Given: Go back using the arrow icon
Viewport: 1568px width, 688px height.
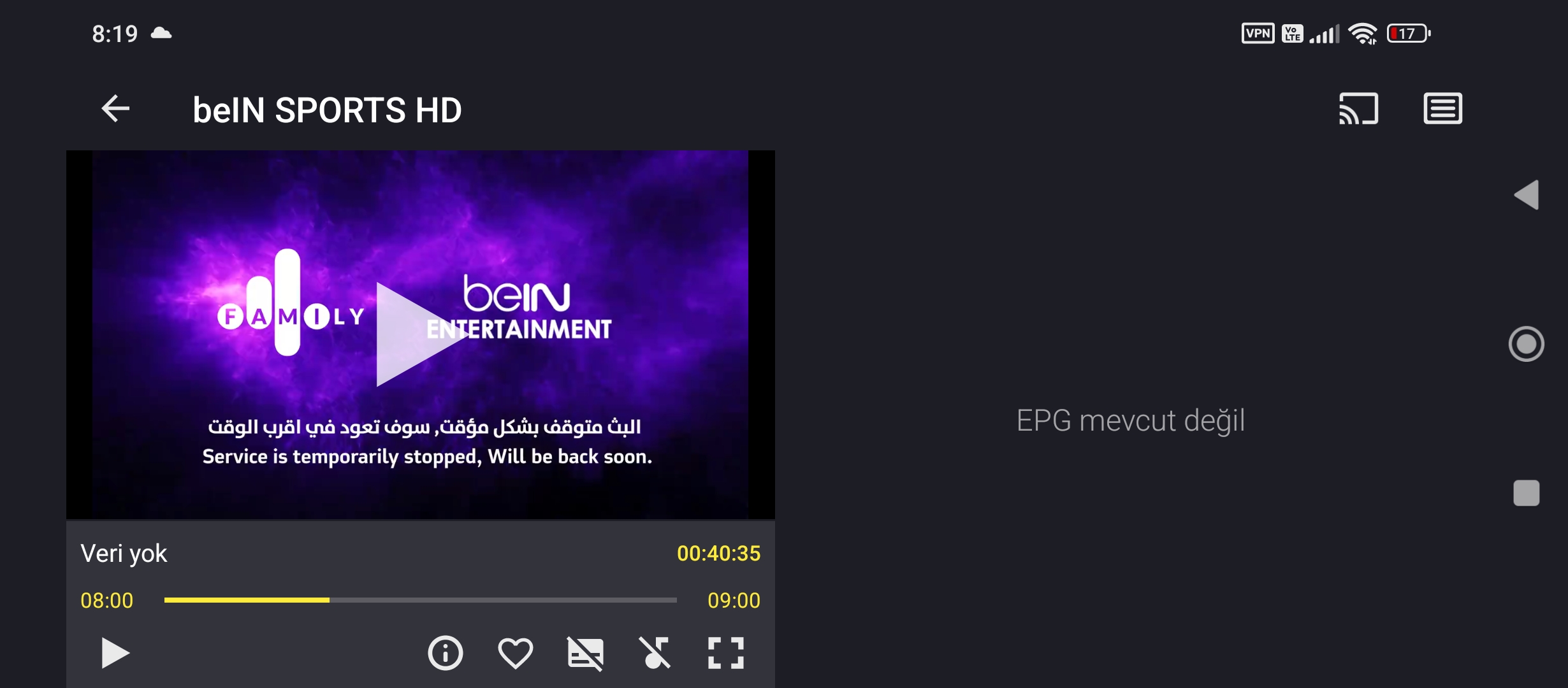Looking at the screenshot, I should 115,109.
